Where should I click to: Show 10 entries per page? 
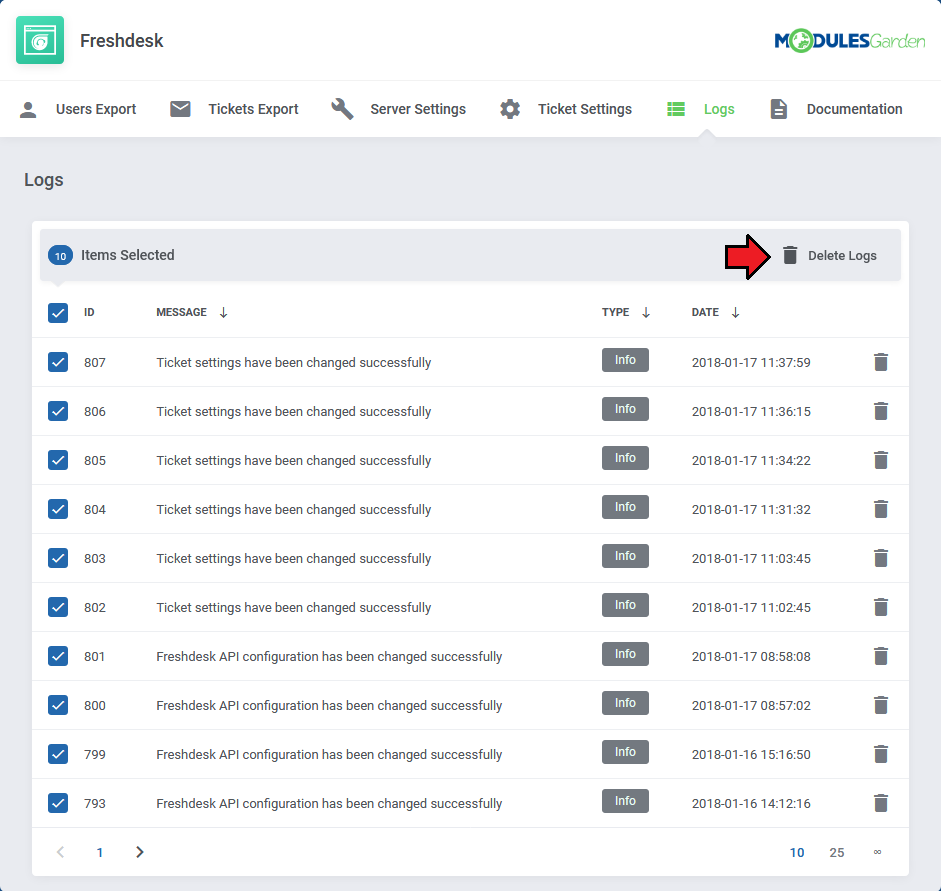pyautogui.click(x=796, y=853)
